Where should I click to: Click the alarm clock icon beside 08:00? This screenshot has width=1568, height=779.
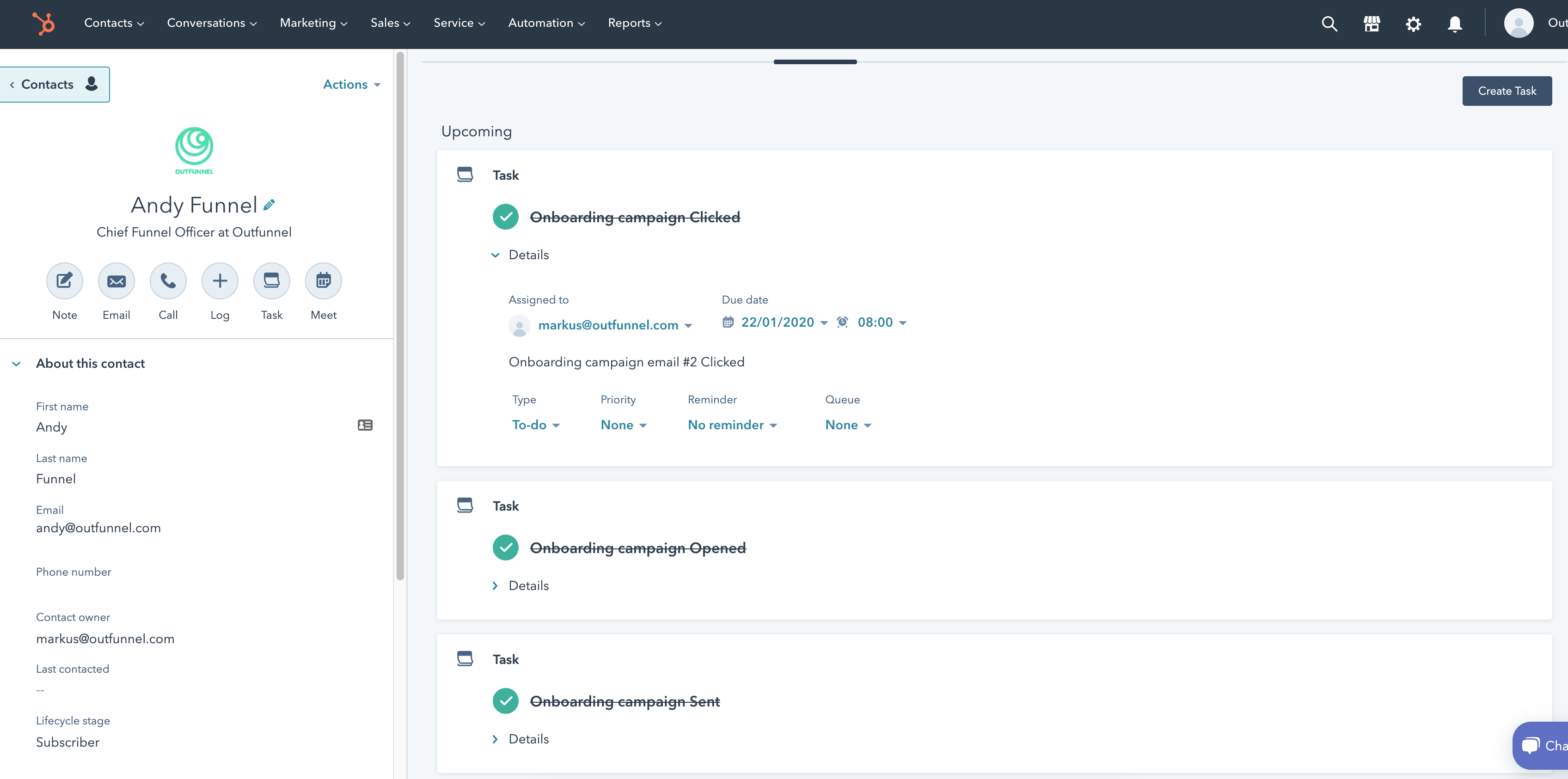coord(842,322)
